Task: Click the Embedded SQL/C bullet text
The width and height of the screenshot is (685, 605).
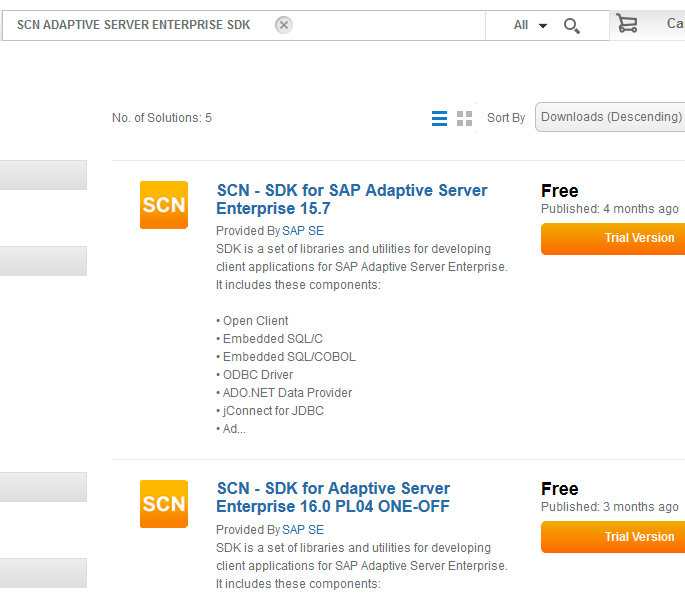Action: tap(273, 339)
